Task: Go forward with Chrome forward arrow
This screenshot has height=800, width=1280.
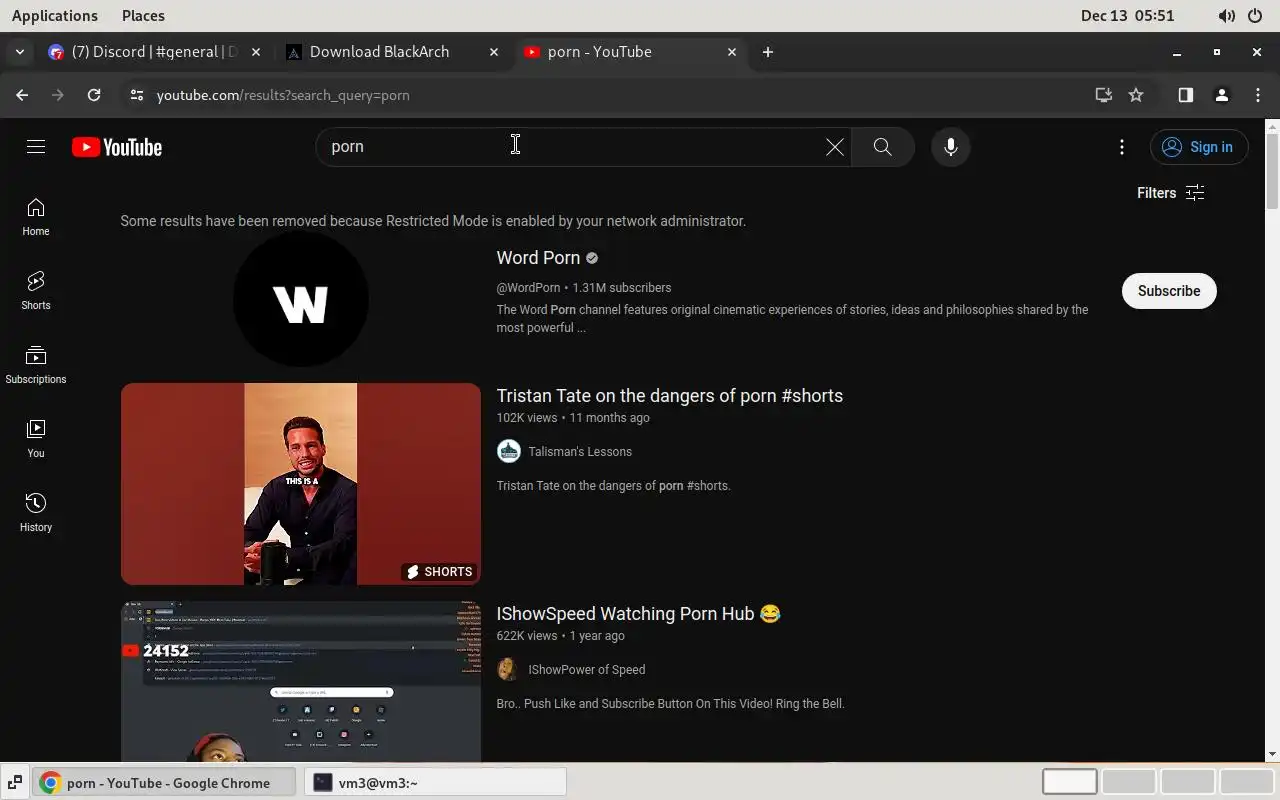Action: click(58, 95)
